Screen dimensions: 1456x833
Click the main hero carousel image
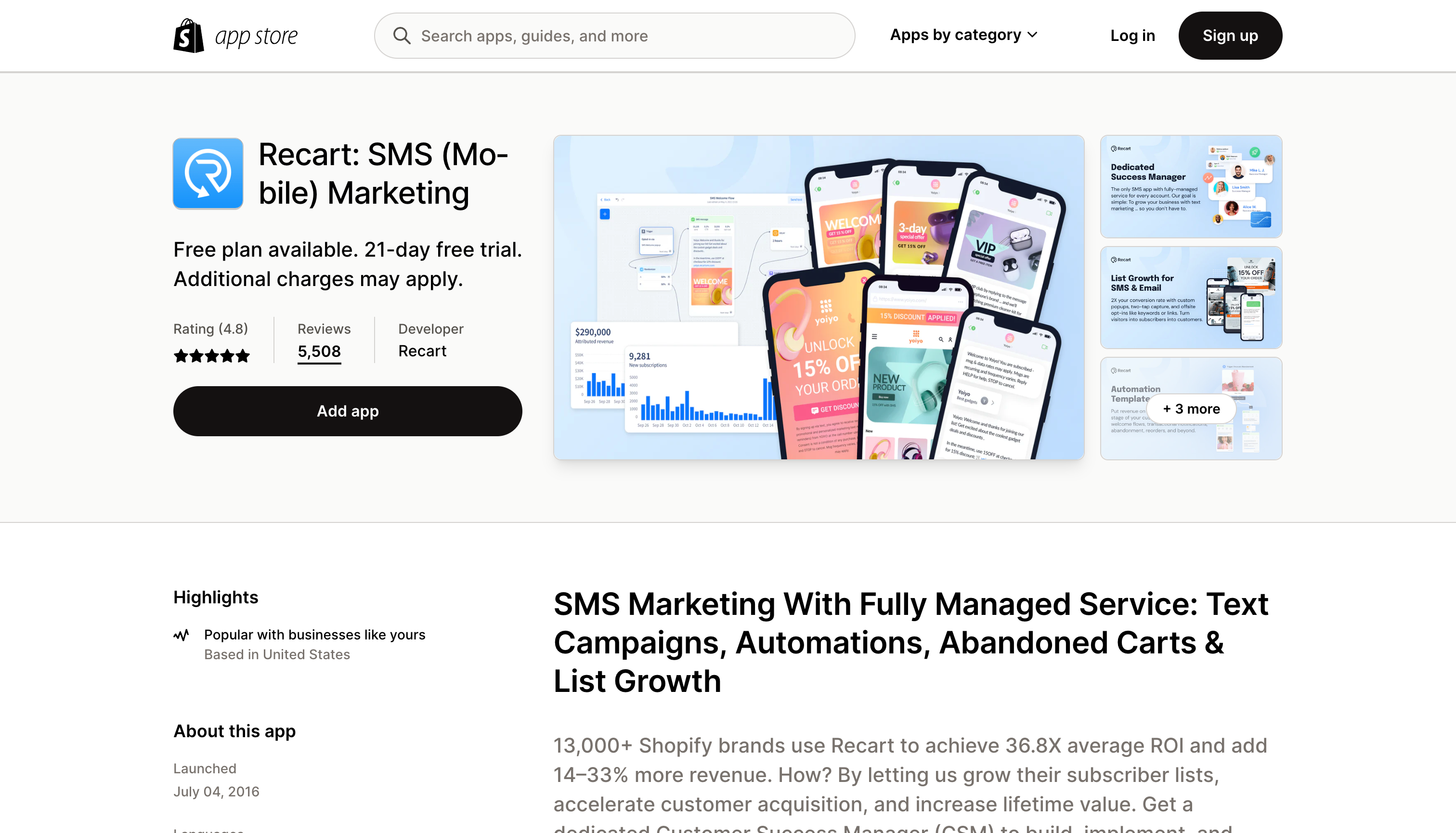tap(819, 297)
